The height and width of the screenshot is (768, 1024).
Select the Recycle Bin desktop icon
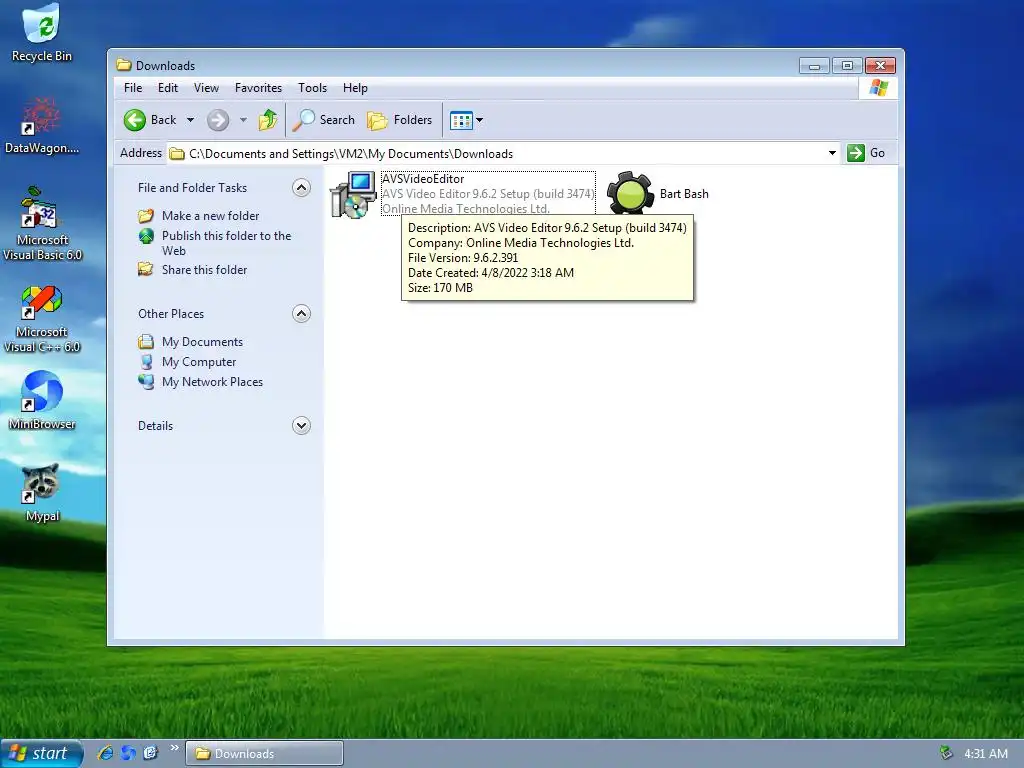click(41, 33)
